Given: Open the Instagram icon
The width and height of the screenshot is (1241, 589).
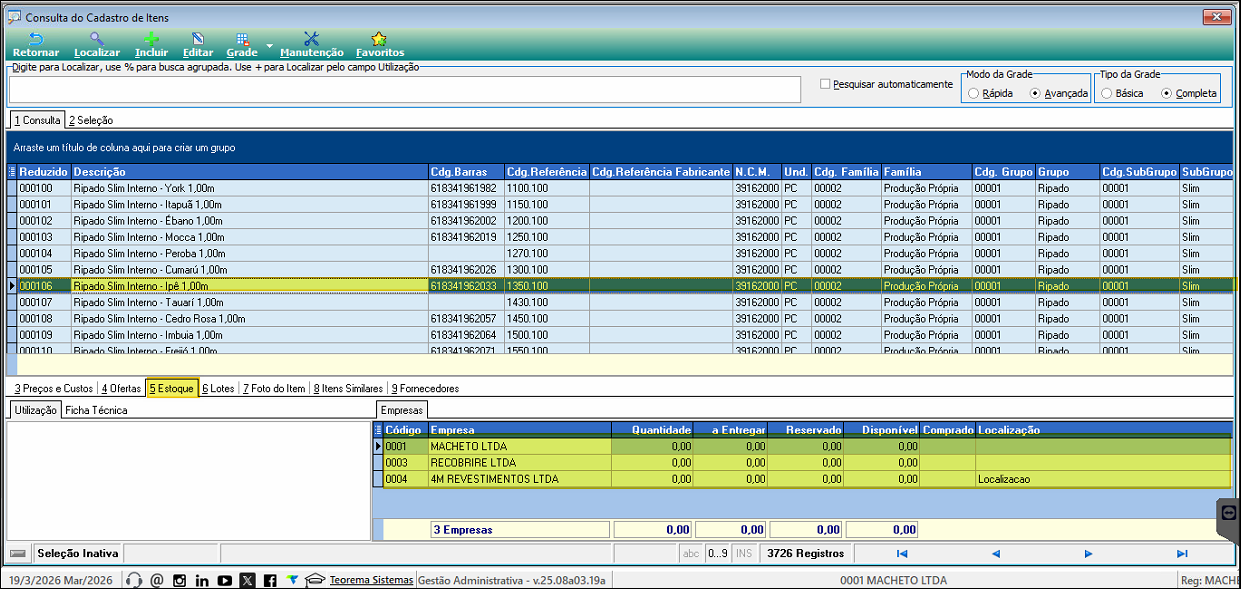Looking at the screenshot, I should tap(180, 580).
